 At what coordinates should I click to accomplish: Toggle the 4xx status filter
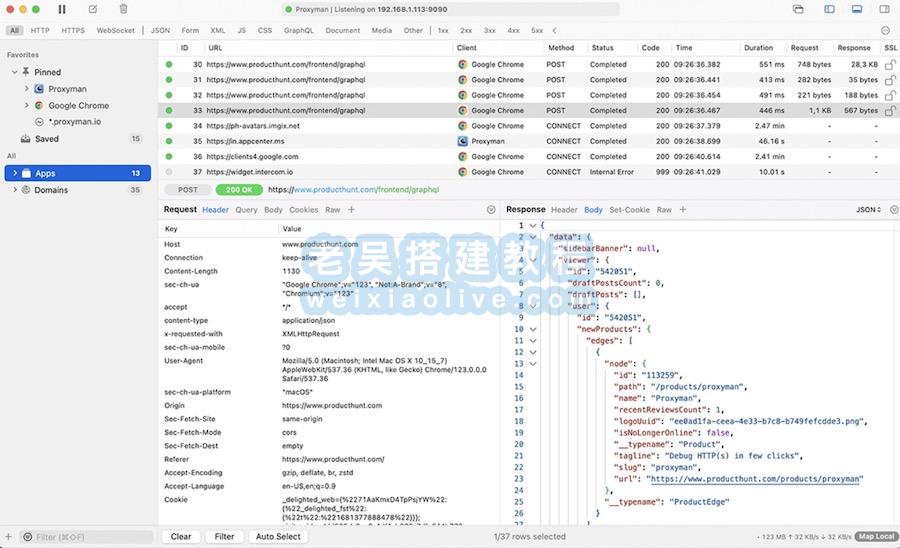point(513,30)
